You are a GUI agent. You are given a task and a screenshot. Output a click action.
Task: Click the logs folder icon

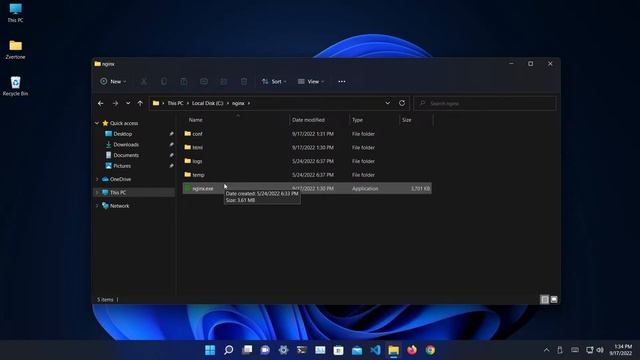pos(188,161)
